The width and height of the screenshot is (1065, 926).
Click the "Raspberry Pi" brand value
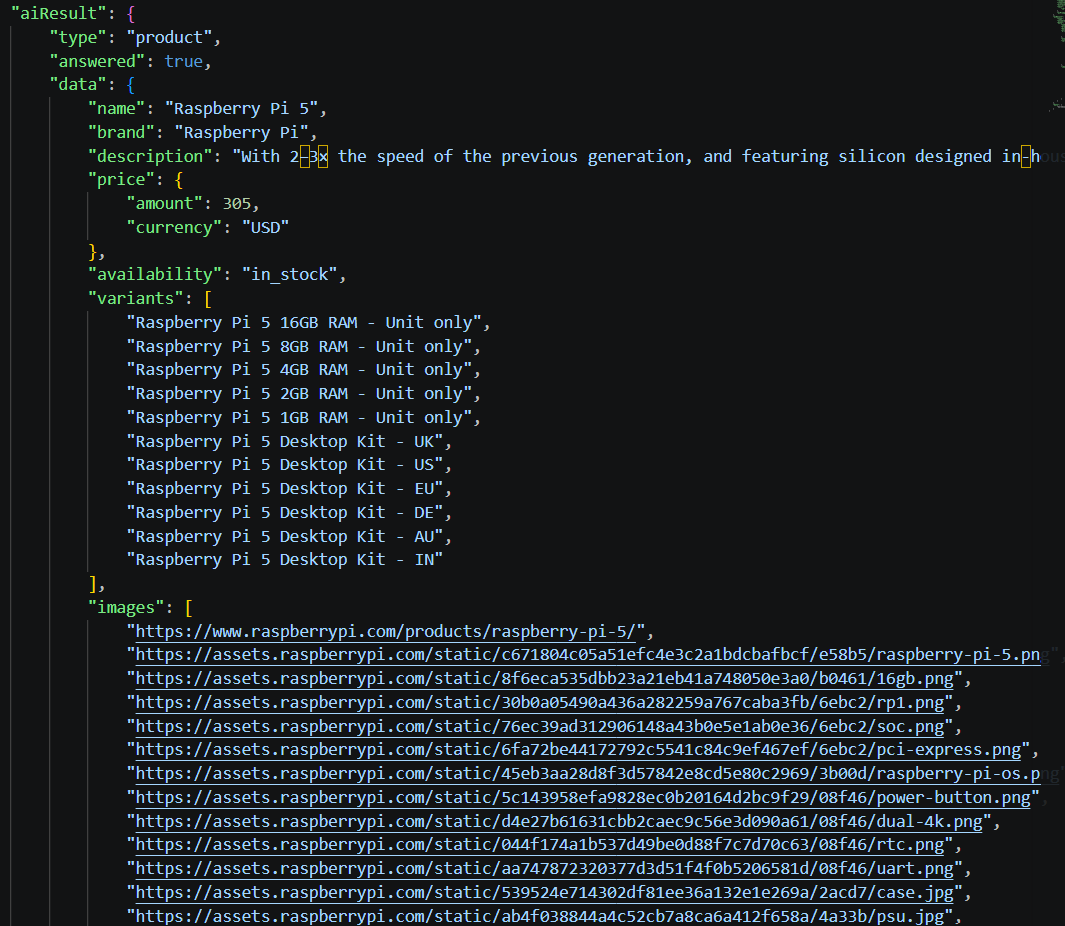pos(241,132)
